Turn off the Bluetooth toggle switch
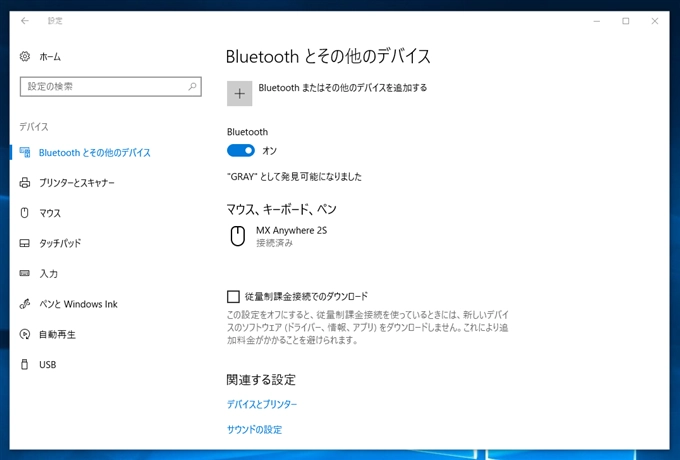 (241, 150)
